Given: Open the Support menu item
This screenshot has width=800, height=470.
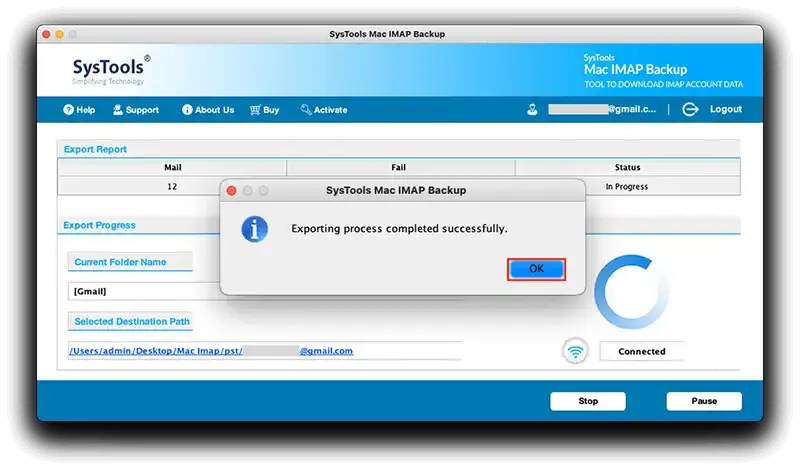Looking at the screenshot, I should click(136, 110).
